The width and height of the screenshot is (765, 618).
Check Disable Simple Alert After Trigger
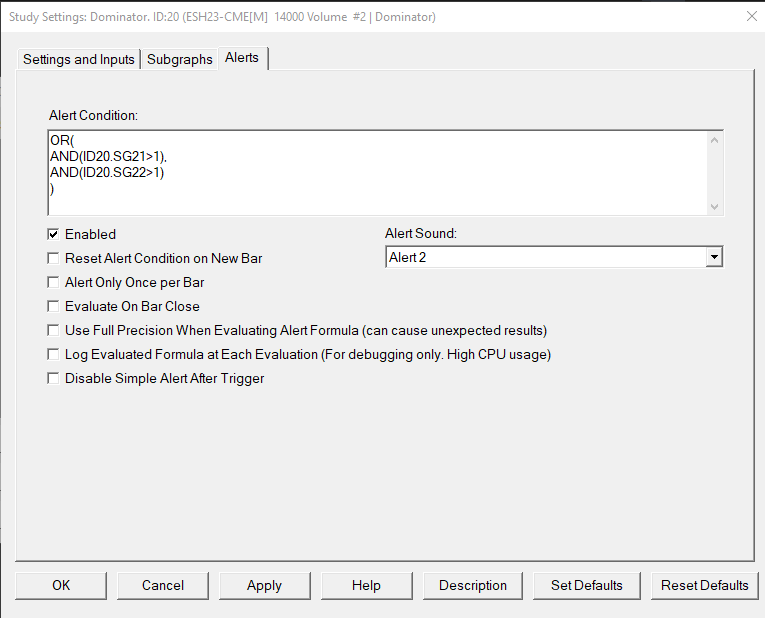coord(54,379)
